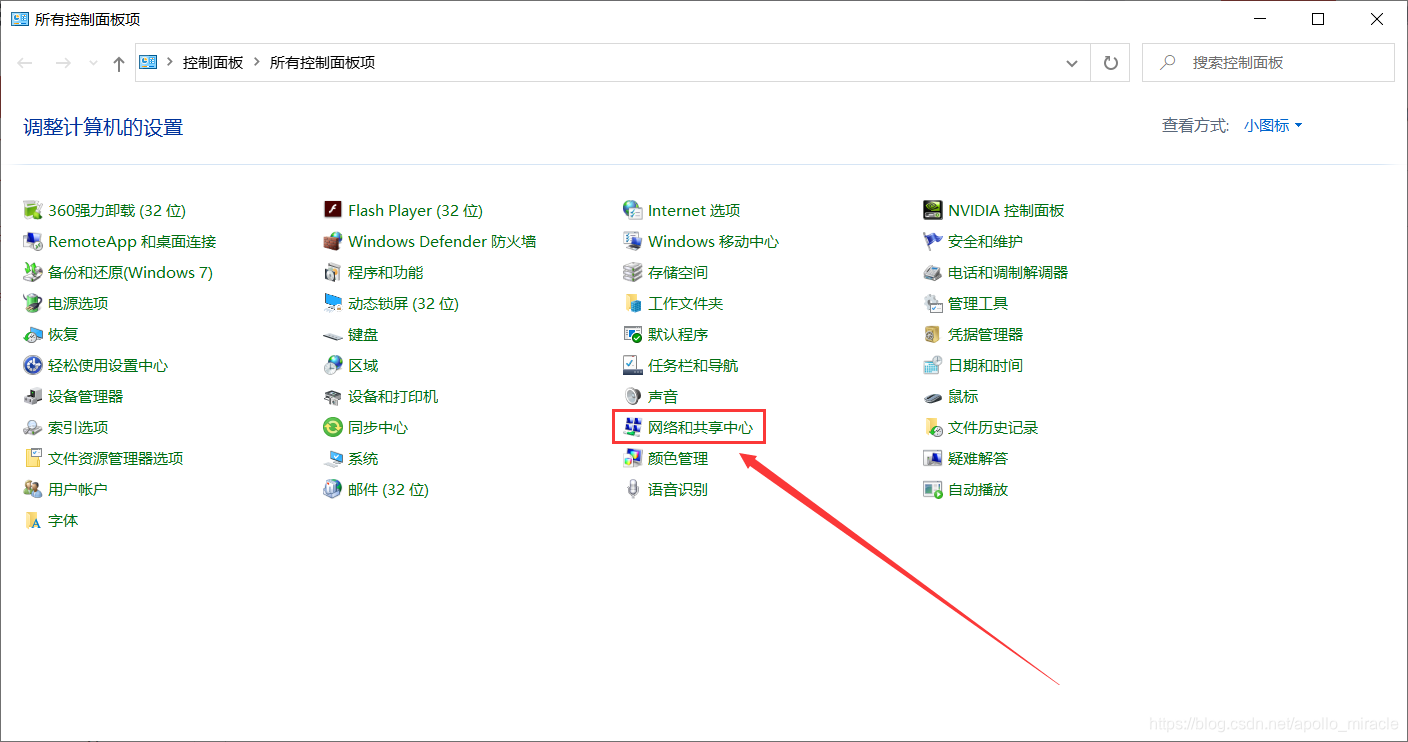Open the 颜色管理 link
The height and width of the screenshot is (742, 1408).
pyautogui.click(x=678, y=458)
